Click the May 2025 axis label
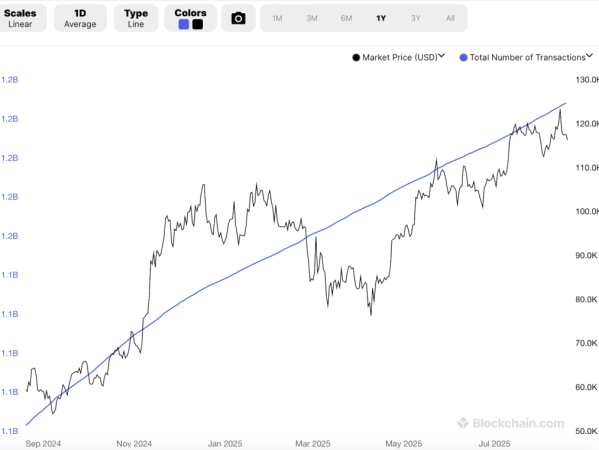The height and width of the screenshot is (450, 599). click(404, 444)
